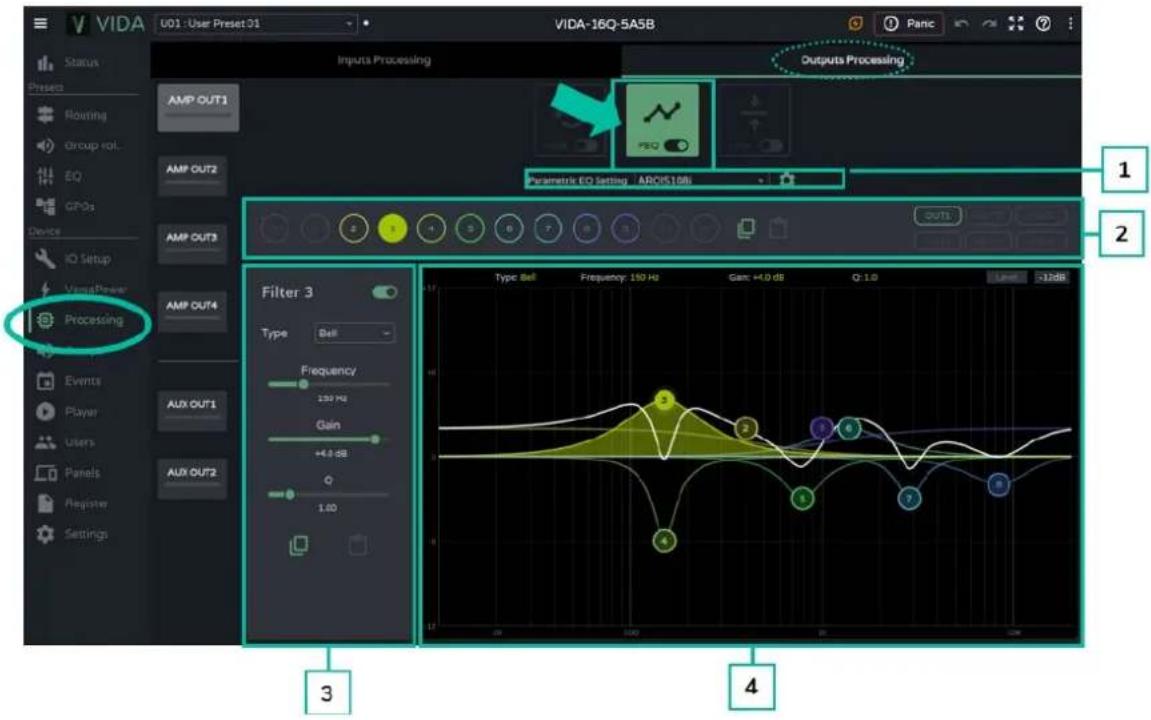Open the three-dot more options menu
This screenshot has height=720, width=1151.
pyautogui.click(x=1070, y=23)
